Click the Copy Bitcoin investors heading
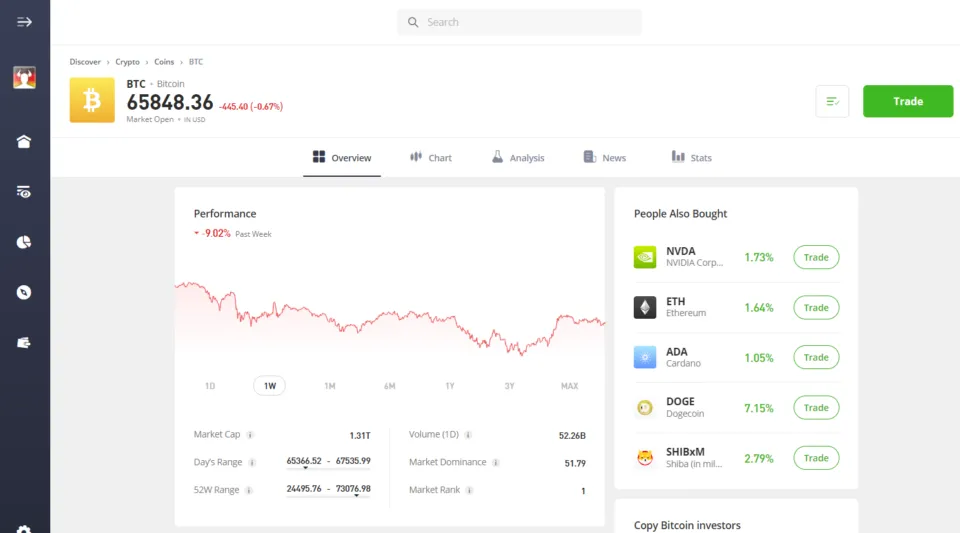This screenshot has height=533, width=960. (687, 525)
